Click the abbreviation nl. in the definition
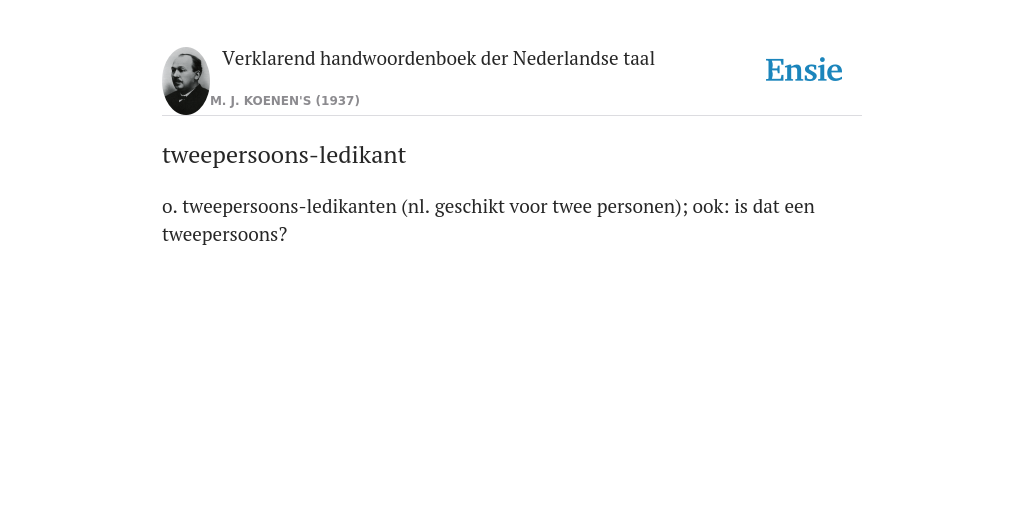 pos(419,206)
